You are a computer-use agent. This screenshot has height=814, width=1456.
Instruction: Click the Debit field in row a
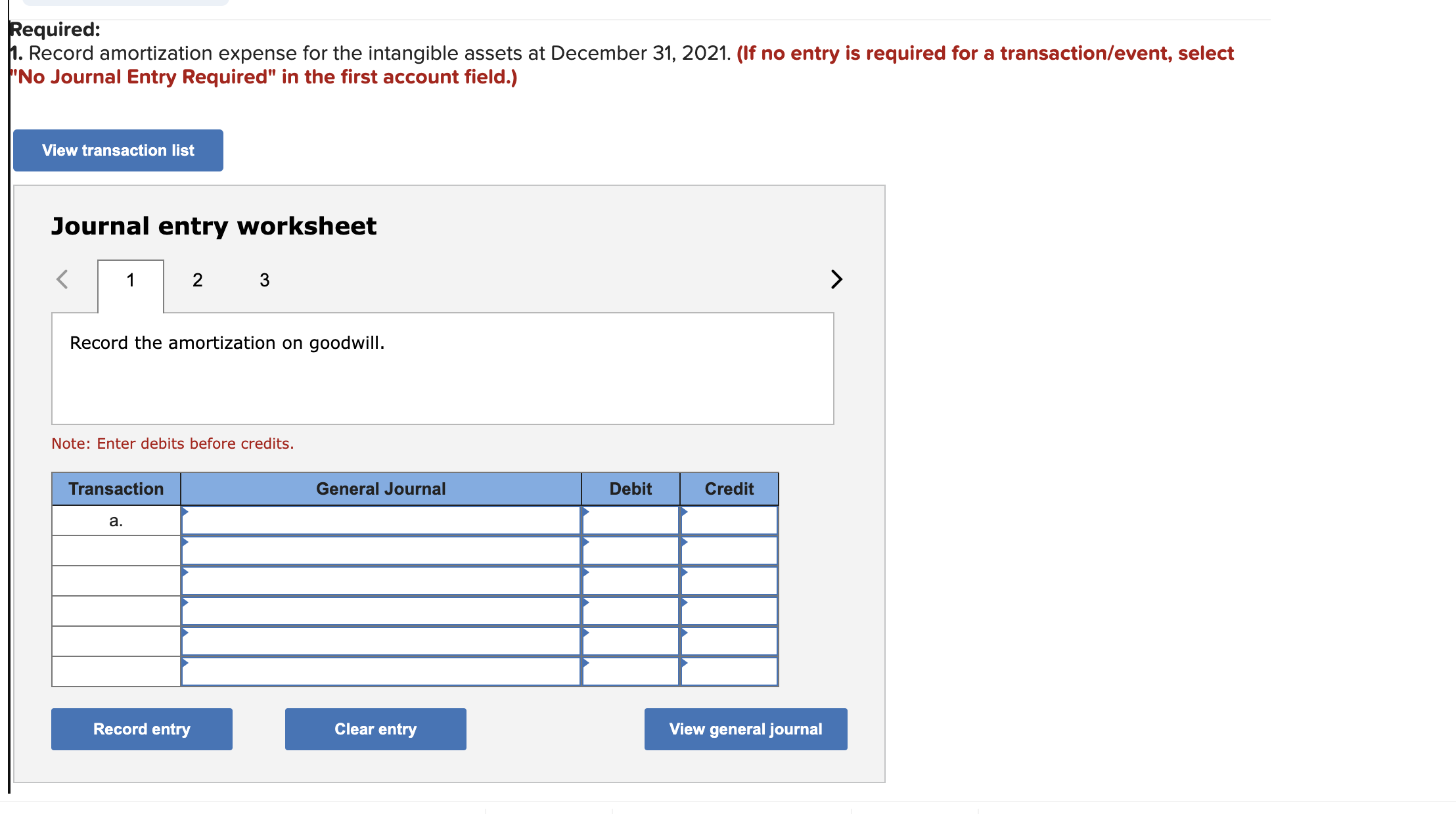pyautogui.click(x=631, y=520)
